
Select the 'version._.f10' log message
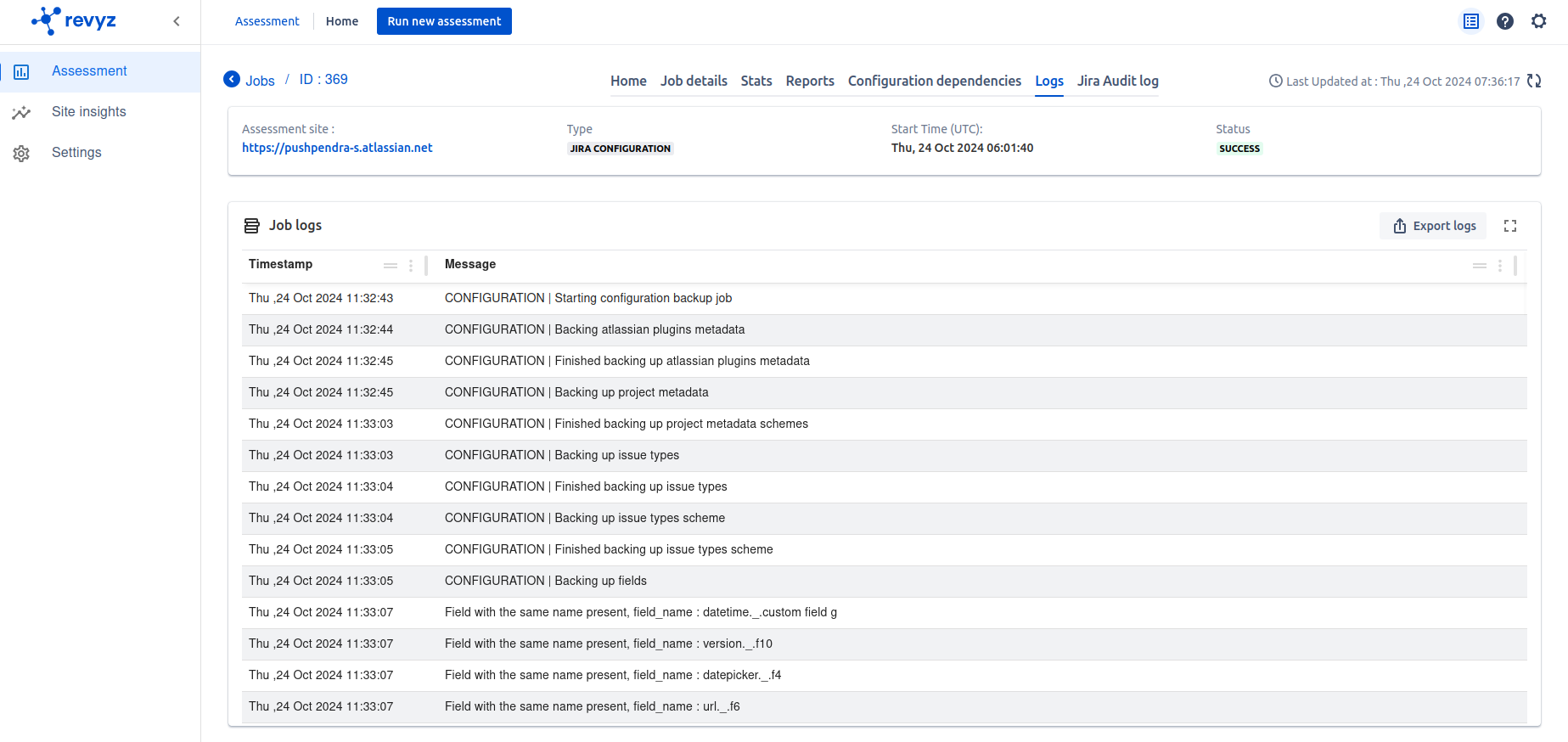point(609,644)
